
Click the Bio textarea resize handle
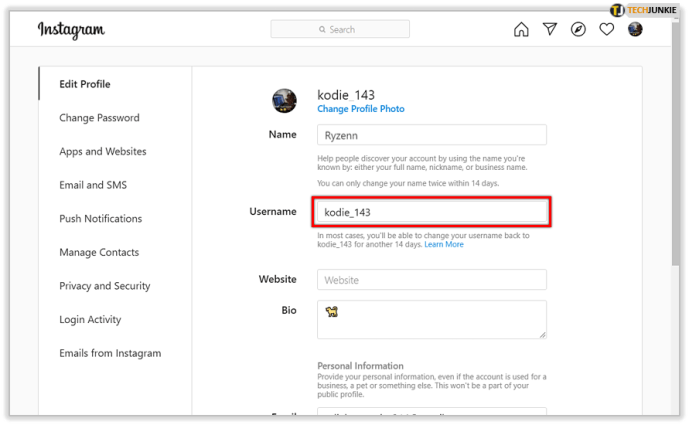543,335
